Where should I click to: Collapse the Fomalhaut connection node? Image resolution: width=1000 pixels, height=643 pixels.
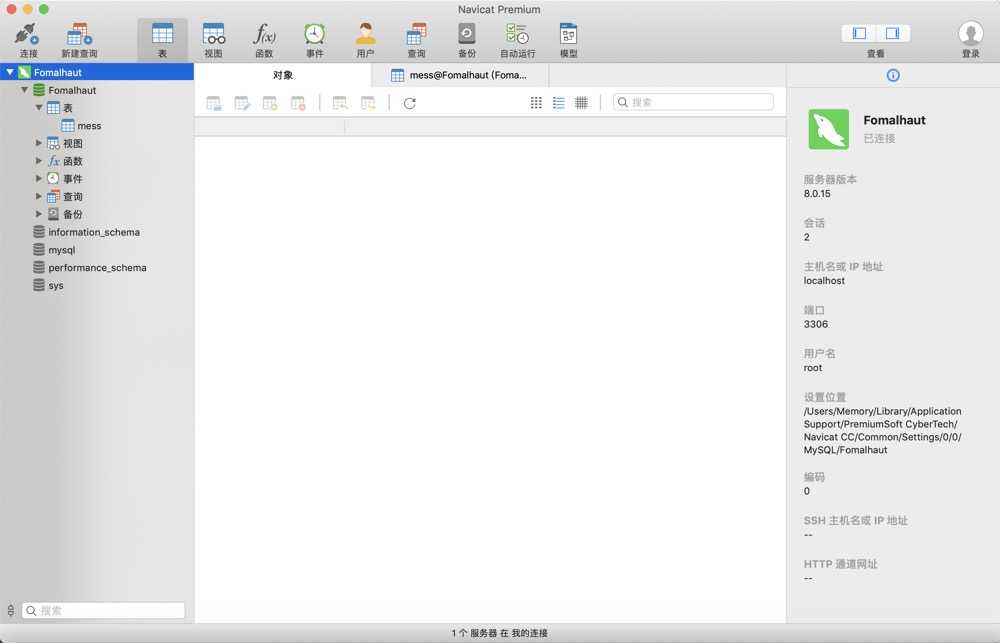(10, 72)
